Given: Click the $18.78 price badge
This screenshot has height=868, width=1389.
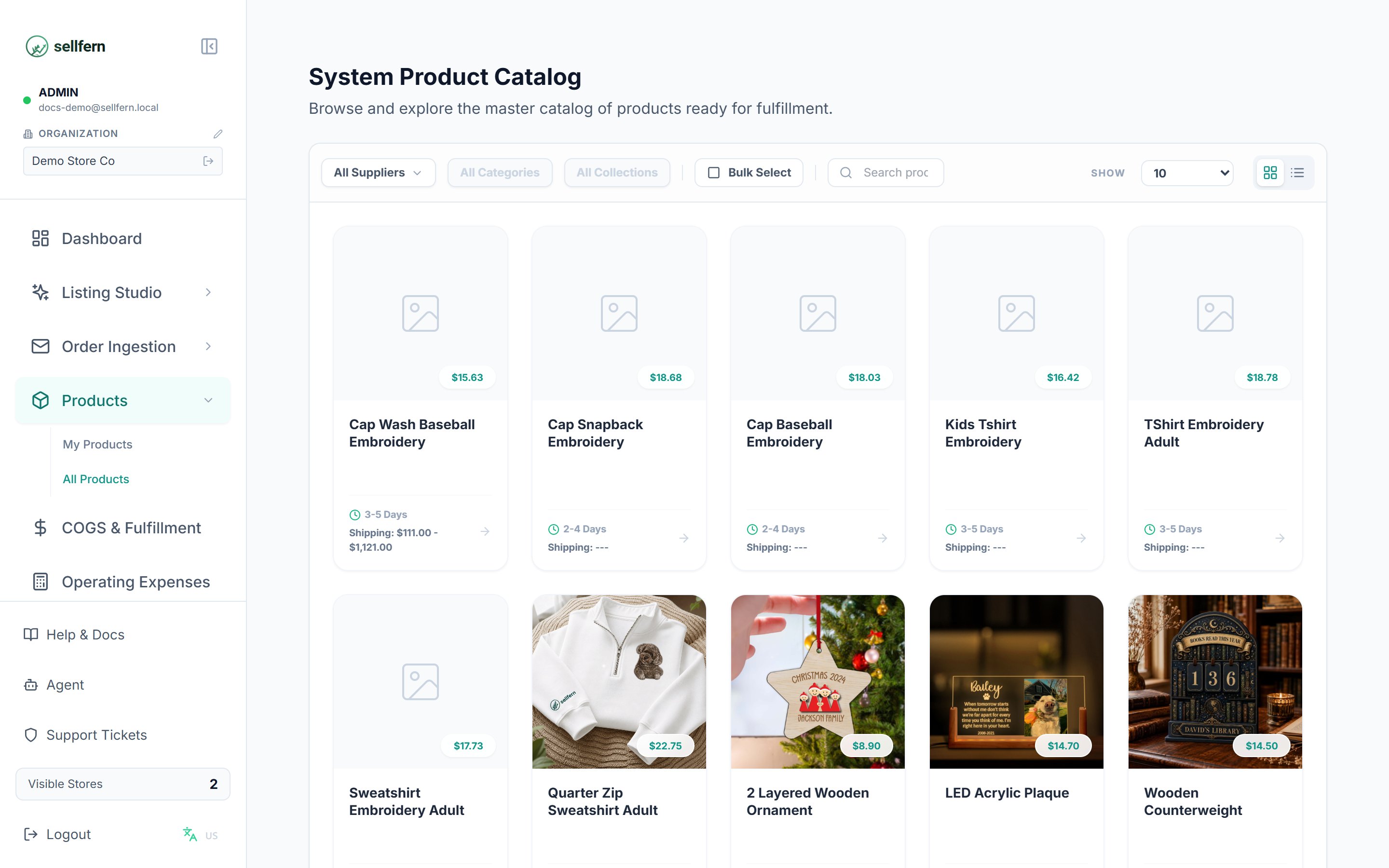Looking at the screenshot, I should pos(1262,377).
